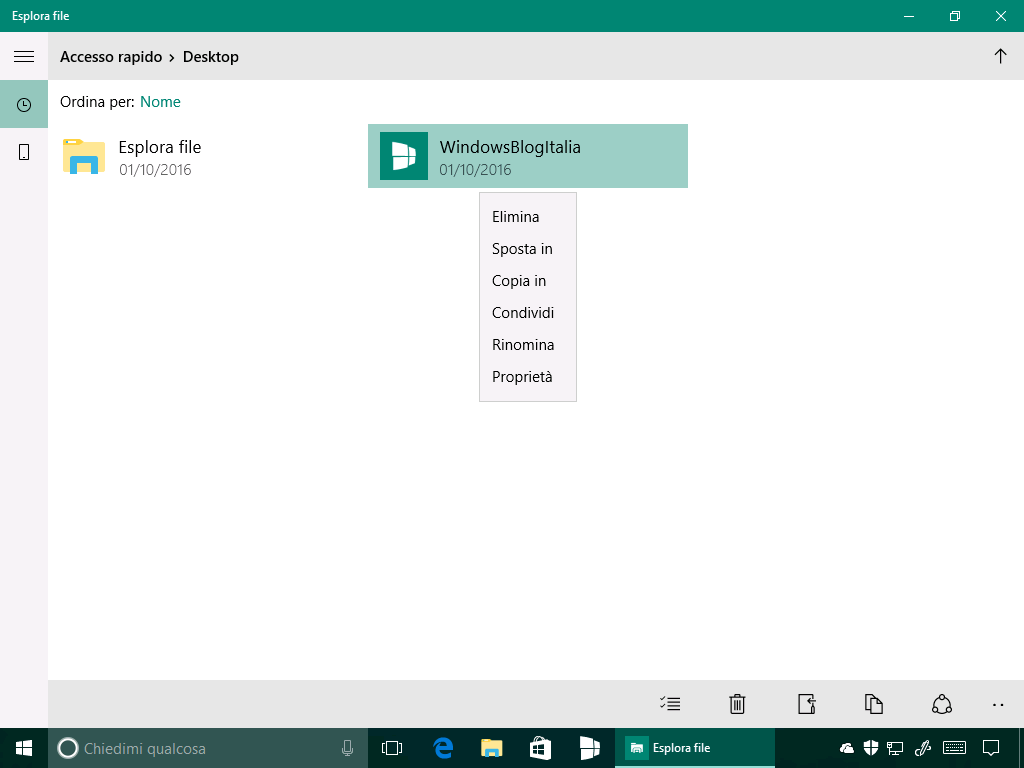Open the WindowsBlogItalia app on taskbar
Viewport: 1024px width, 768px height.
[x=589, y=748]
